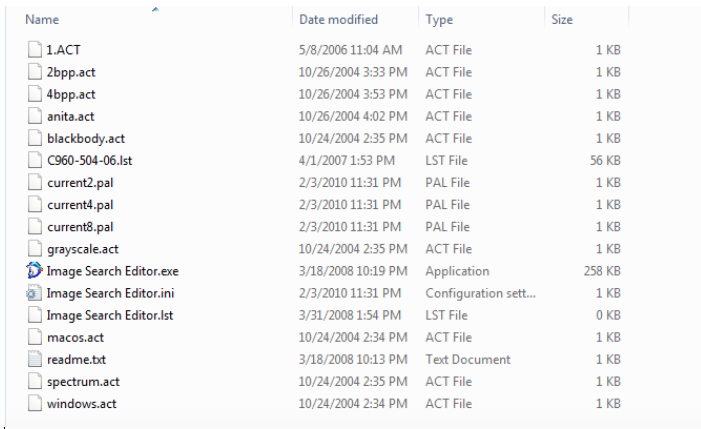Sort files by Name column header
The height and width of the screenshot is (429, 701).
coord(42,20)
